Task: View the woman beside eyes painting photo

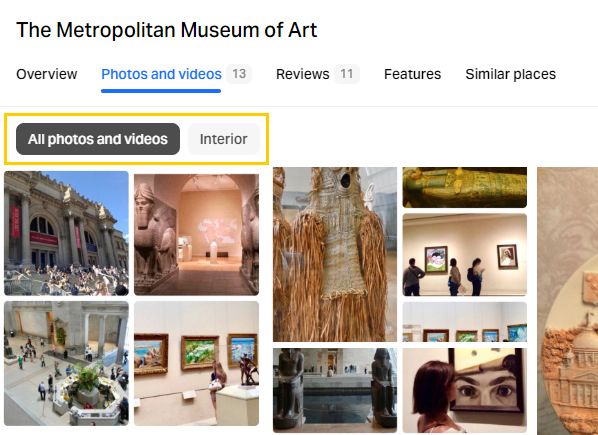Action: tap(465, 390)
